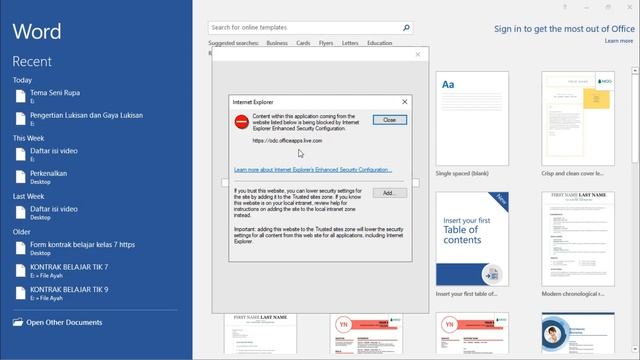Viewport: 640px width, 360px height.
Task: Select the Business suggested search
Action: [x=277, y=43]
